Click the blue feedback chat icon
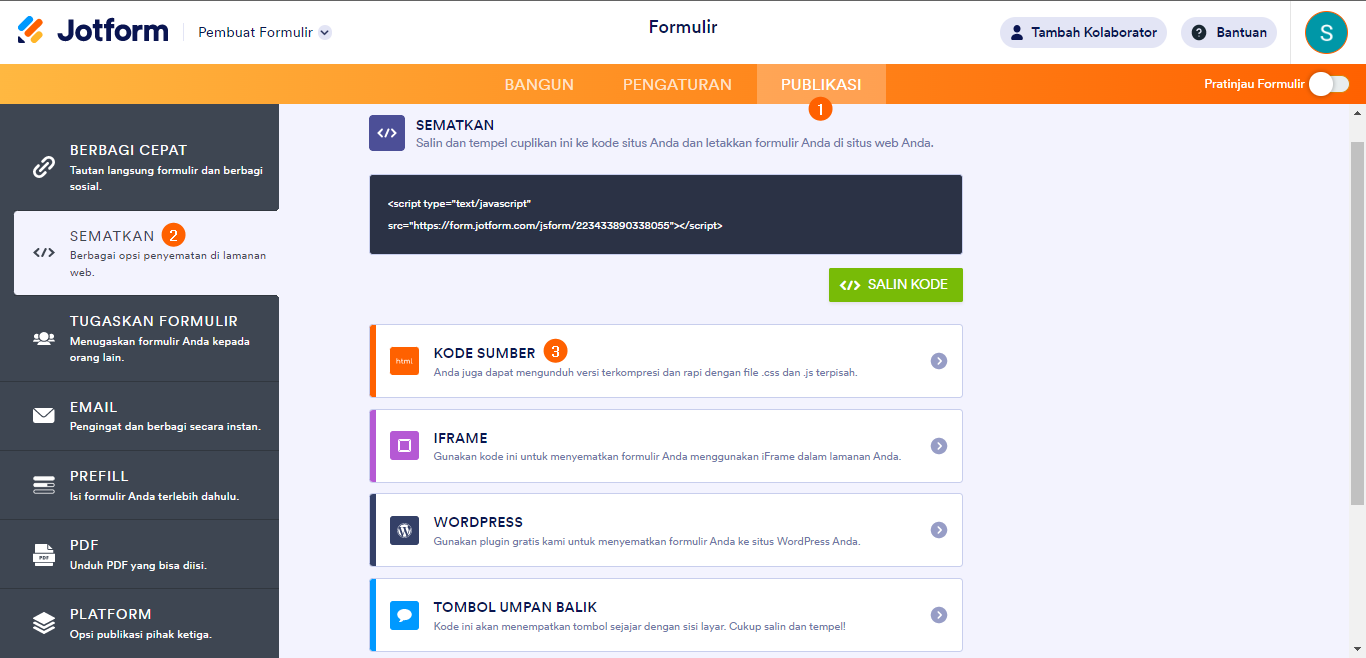1366x658 pixels. pyautogui.click(x=404, y=615)
